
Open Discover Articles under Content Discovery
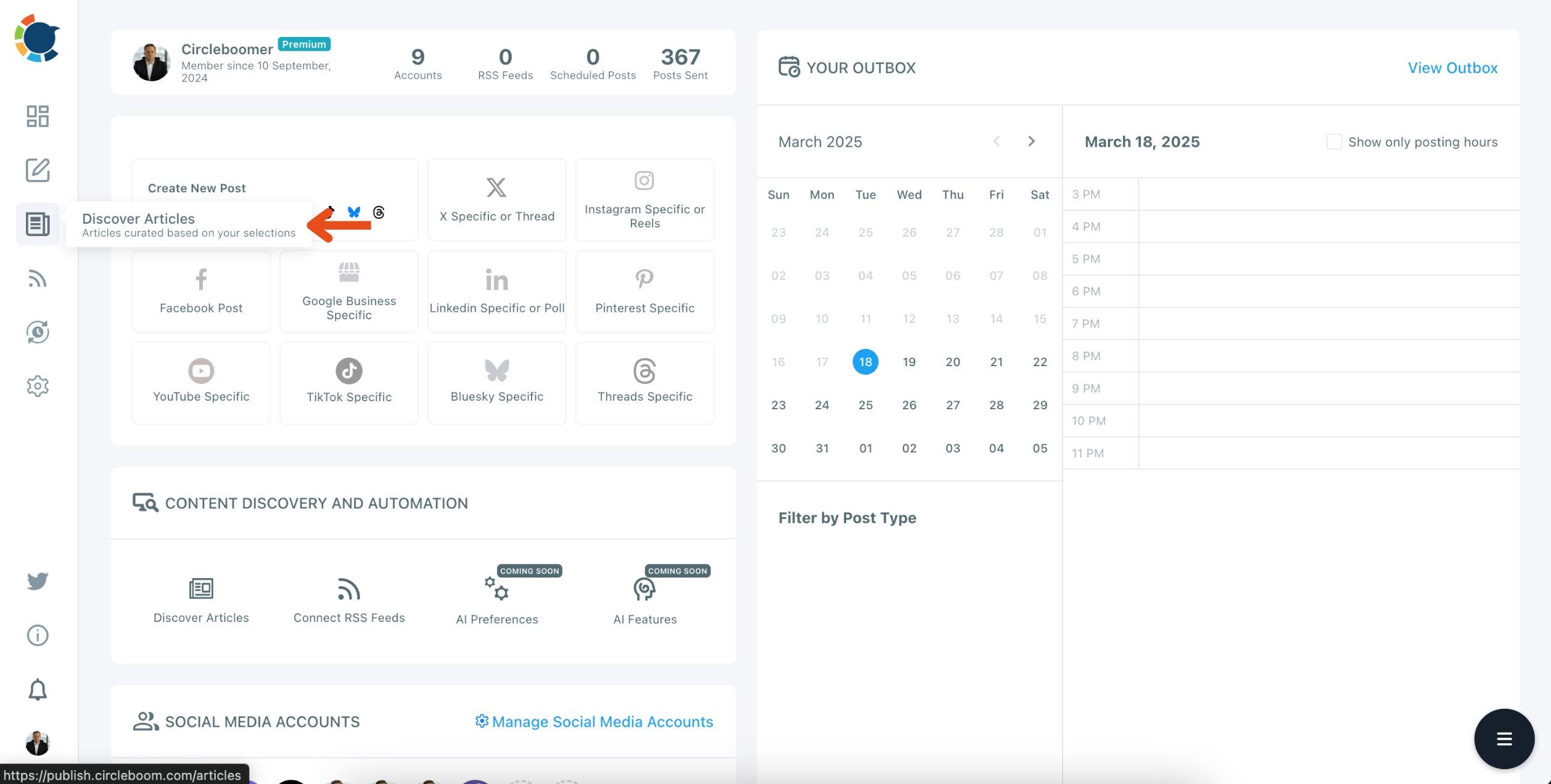(x=201, y=601)
